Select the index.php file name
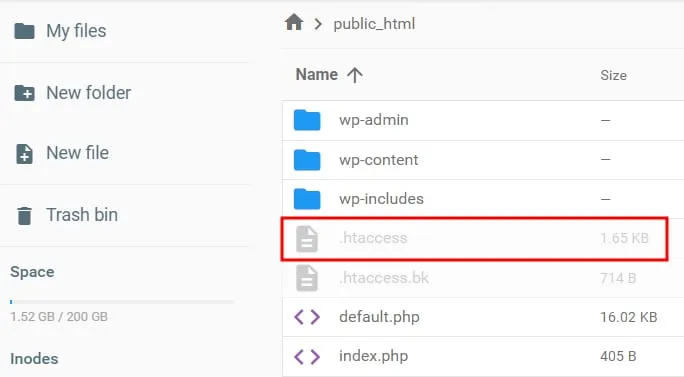 click(x=373, y=356)
